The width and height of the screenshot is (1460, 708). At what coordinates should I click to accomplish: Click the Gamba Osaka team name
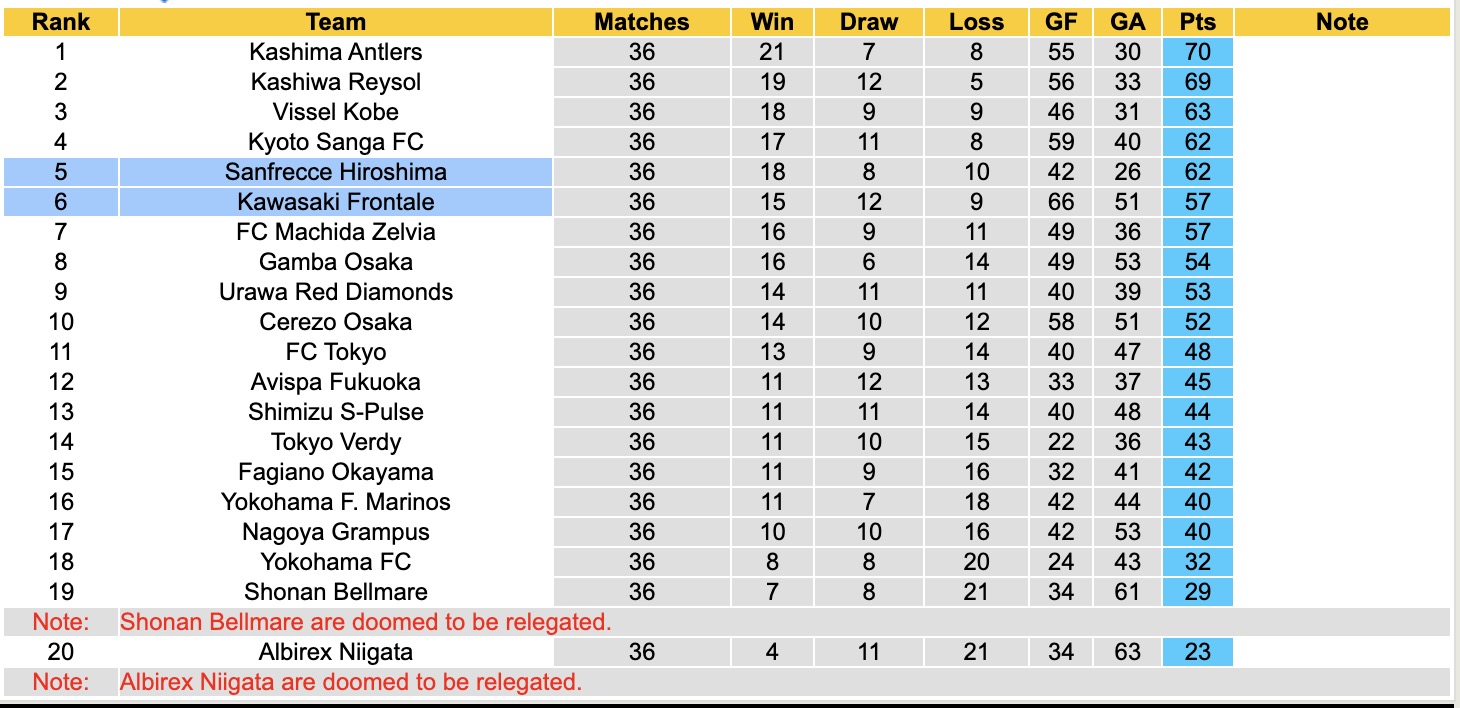pos(336,262)
